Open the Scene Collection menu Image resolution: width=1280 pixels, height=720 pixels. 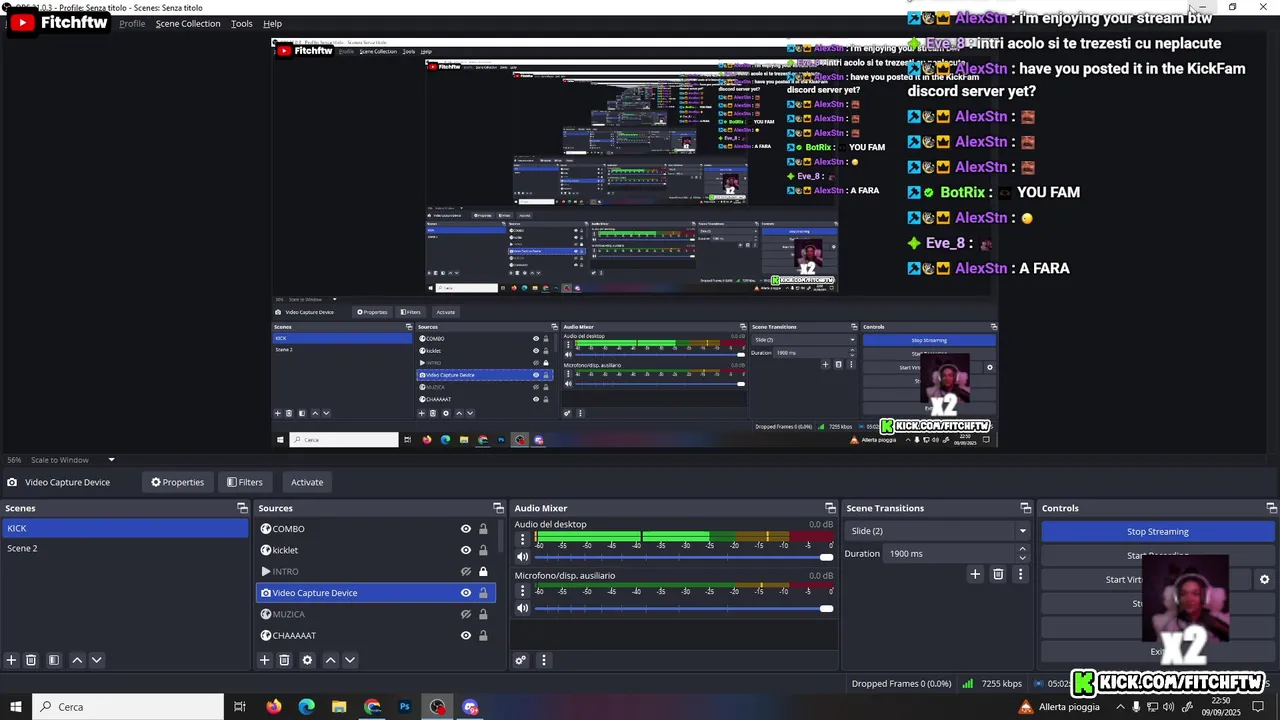(x=188, y=23)
